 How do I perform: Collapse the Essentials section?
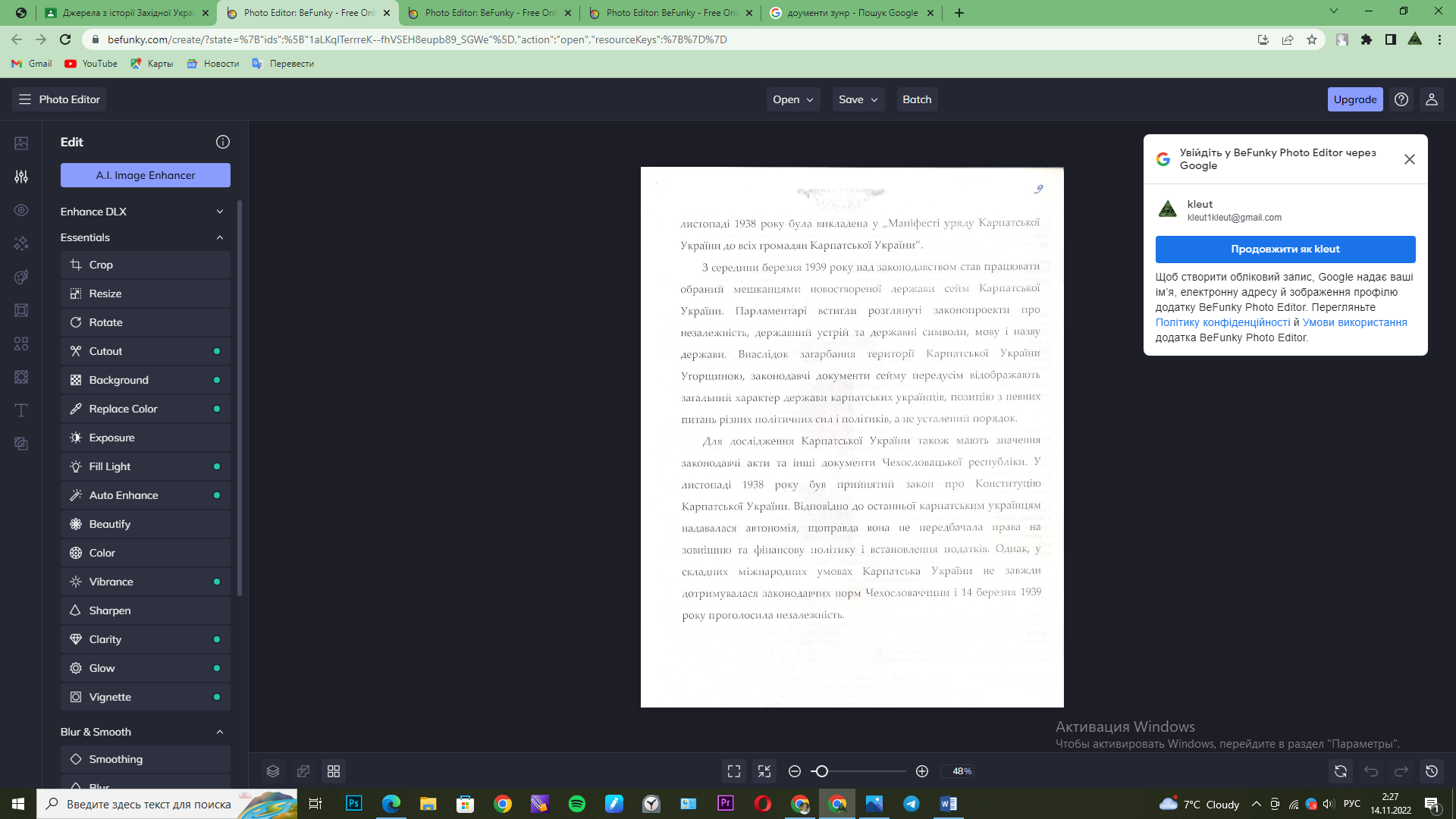[144, 237]
